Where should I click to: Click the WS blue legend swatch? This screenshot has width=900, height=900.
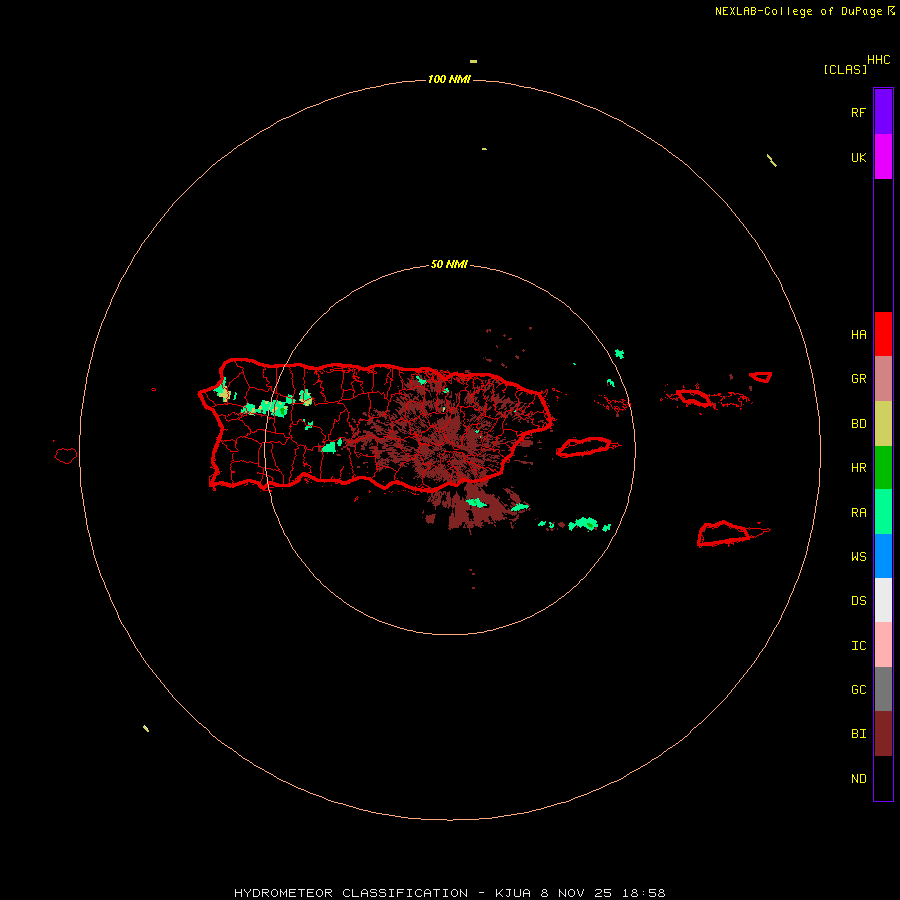pos(883,556)
